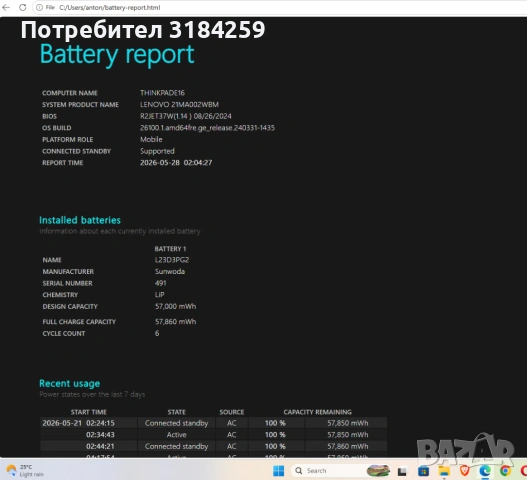Viewport: 527px width, 480px height.
Task: Click the Active state cell at 02:34:43
Action: [x=176, y=435]
